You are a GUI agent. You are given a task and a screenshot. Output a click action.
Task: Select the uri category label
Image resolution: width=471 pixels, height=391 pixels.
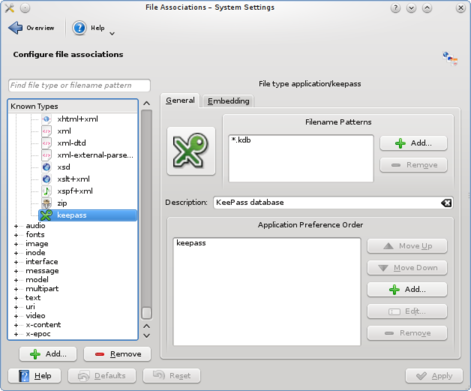click(x=30, y=307)
